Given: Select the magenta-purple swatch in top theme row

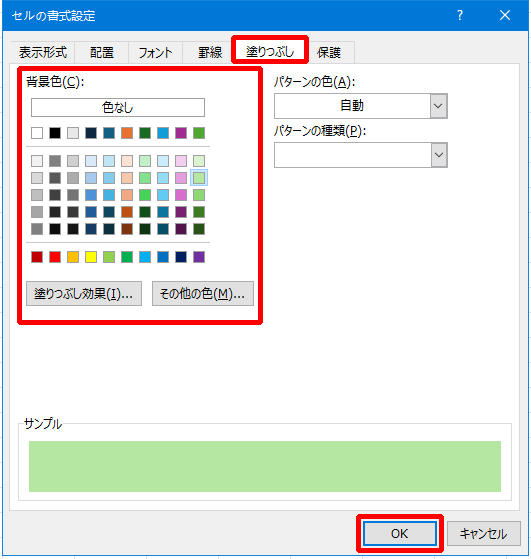Looking at the screenshot, I should click(x=181, y=133).
